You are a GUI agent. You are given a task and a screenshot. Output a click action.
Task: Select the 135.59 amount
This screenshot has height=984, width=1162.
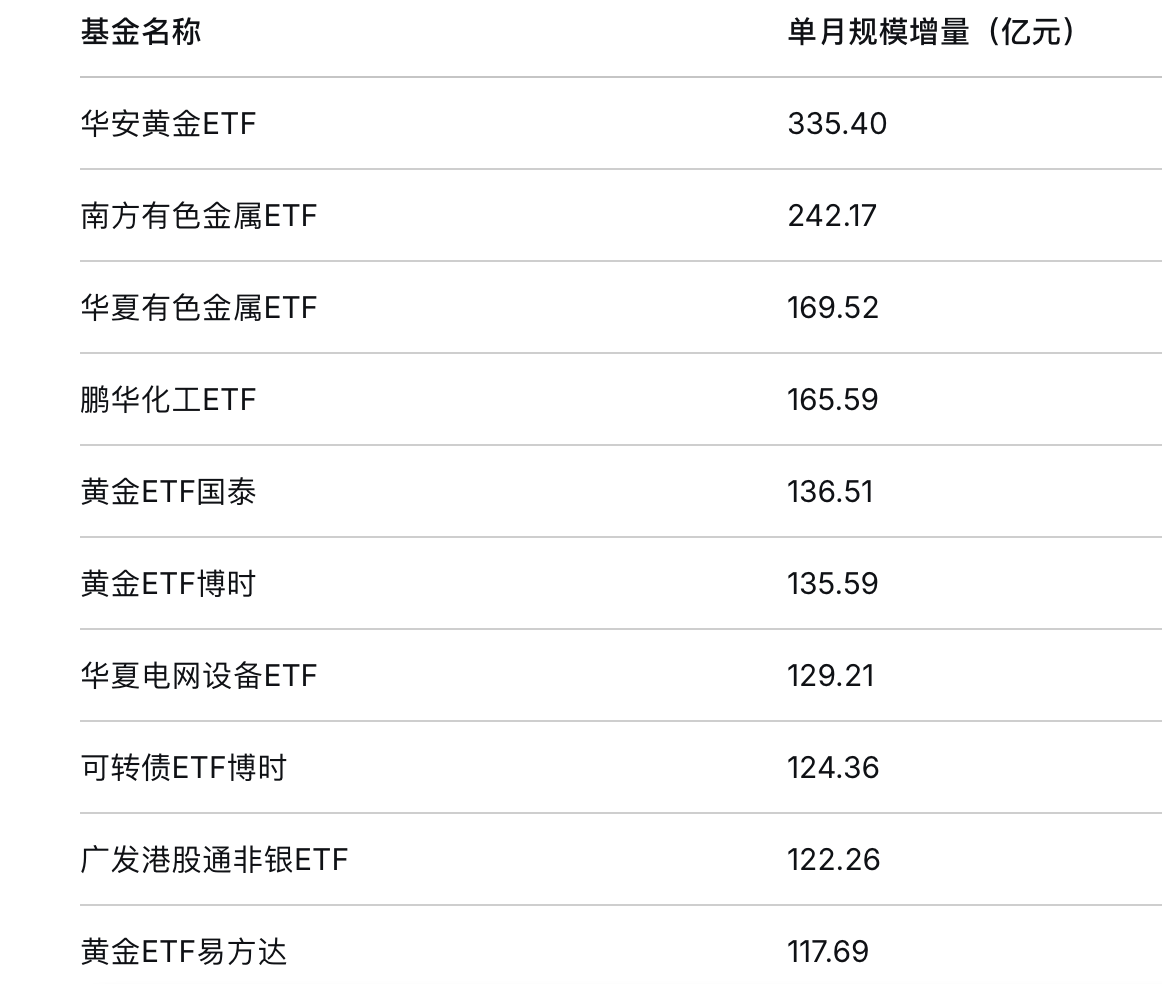833,584
